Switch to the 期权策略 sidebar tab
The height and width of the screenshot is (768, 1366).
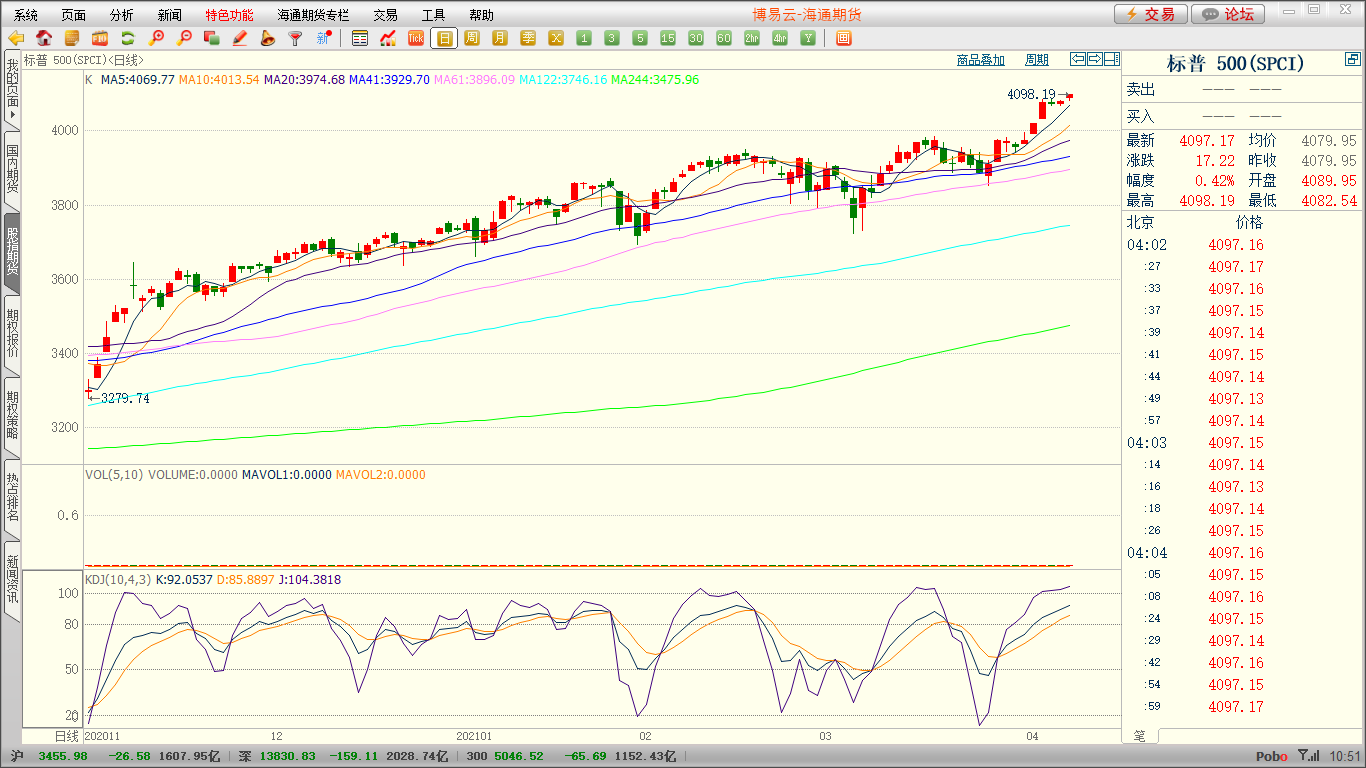click(12, 416)
